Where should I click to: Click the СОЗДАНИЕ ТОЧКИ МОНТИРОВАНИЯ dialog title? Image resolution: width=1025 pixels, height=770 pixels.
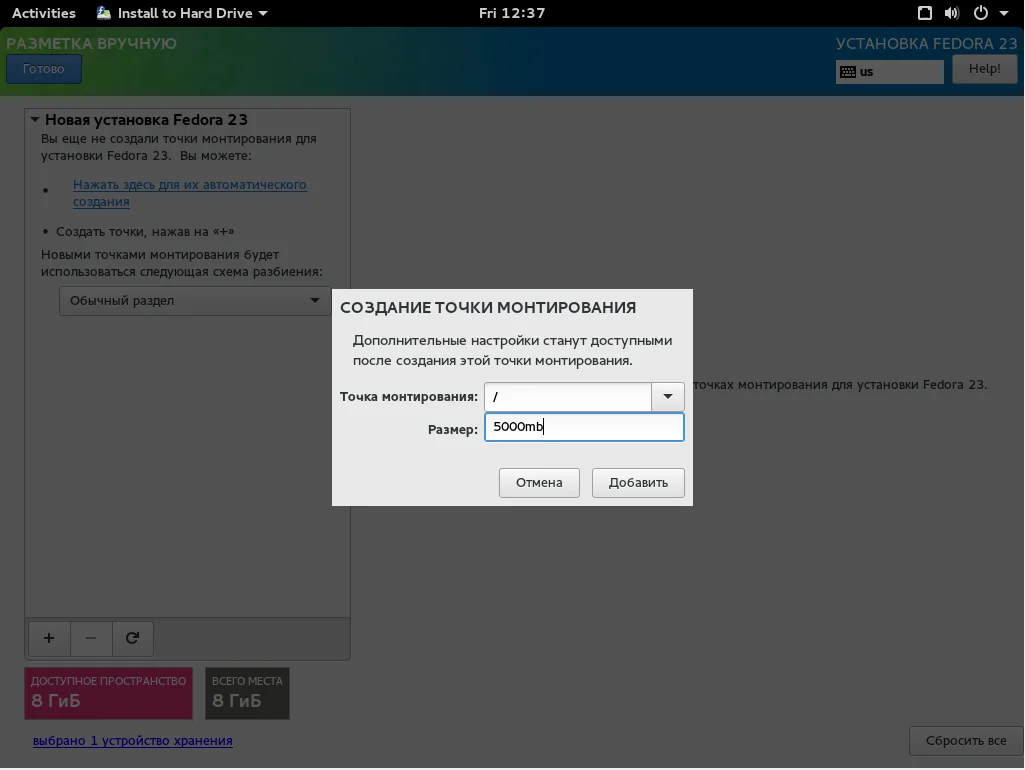[x=488, y=307]
